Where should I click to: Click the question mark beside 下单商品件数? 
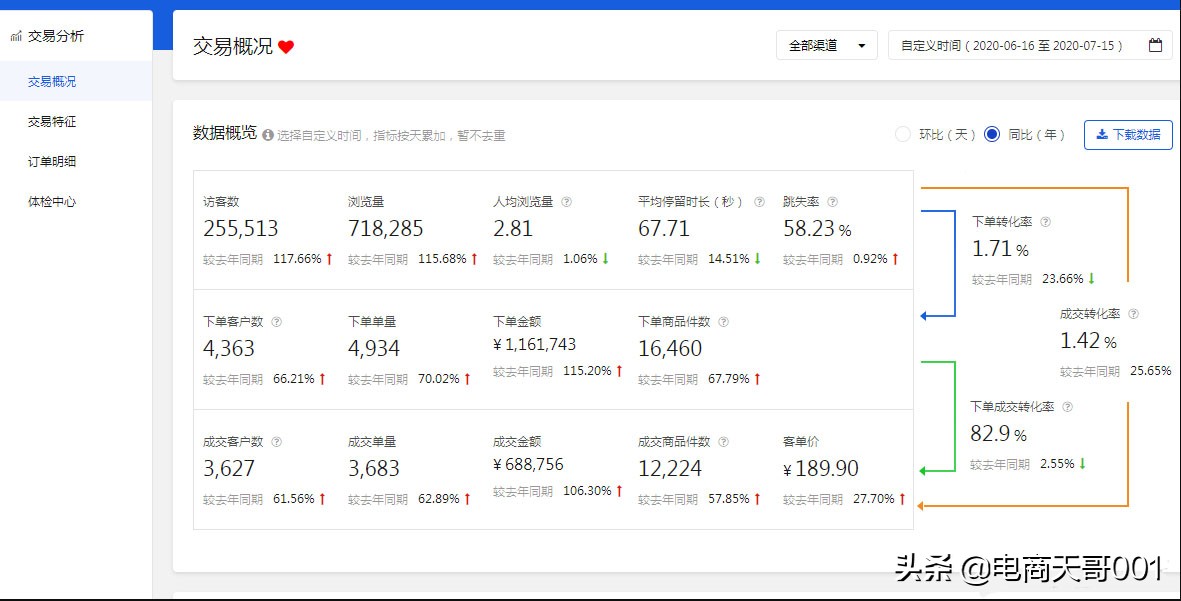(724, 321)
